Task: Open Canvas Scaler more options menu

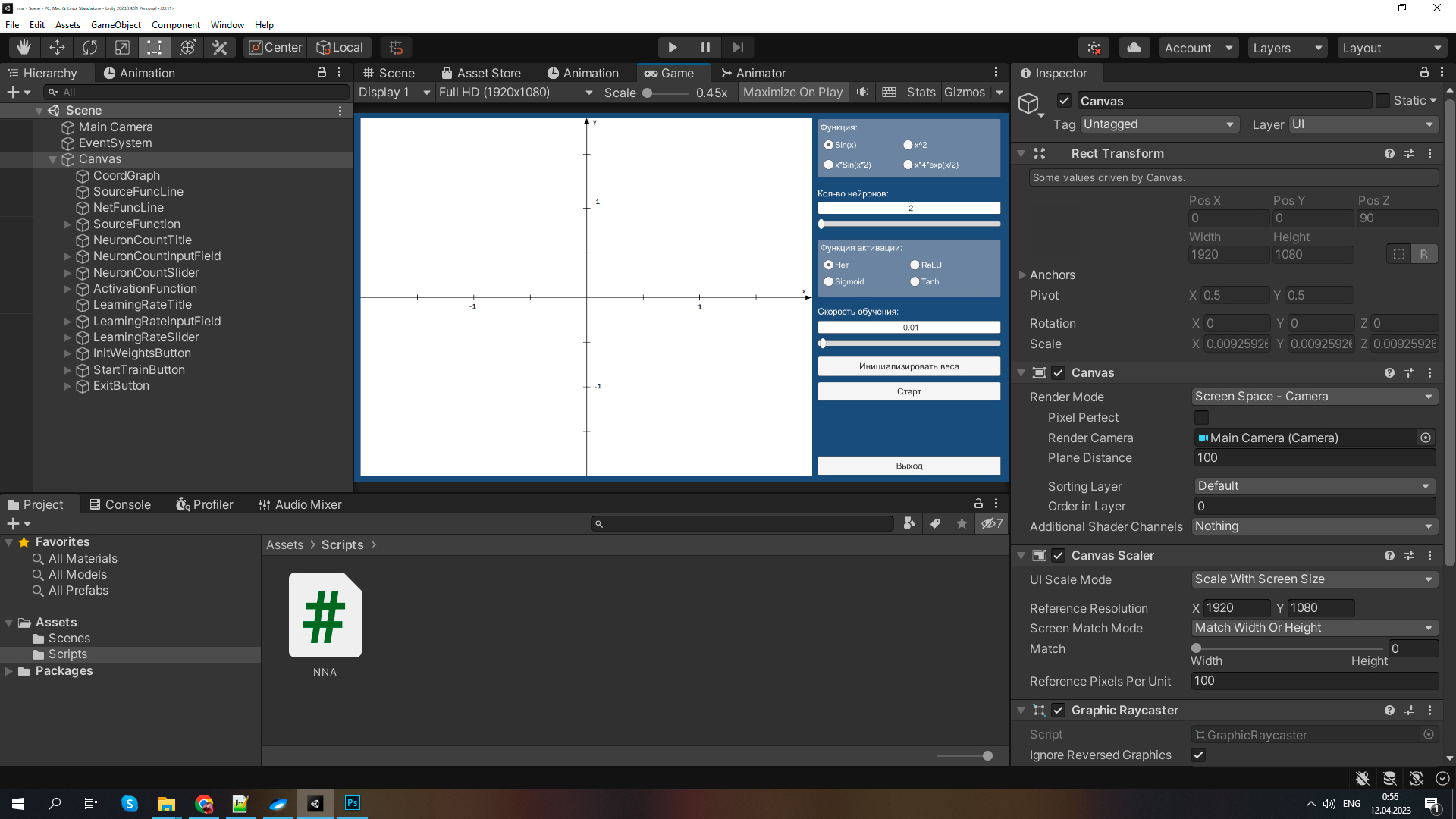Action: (1429, 555)
